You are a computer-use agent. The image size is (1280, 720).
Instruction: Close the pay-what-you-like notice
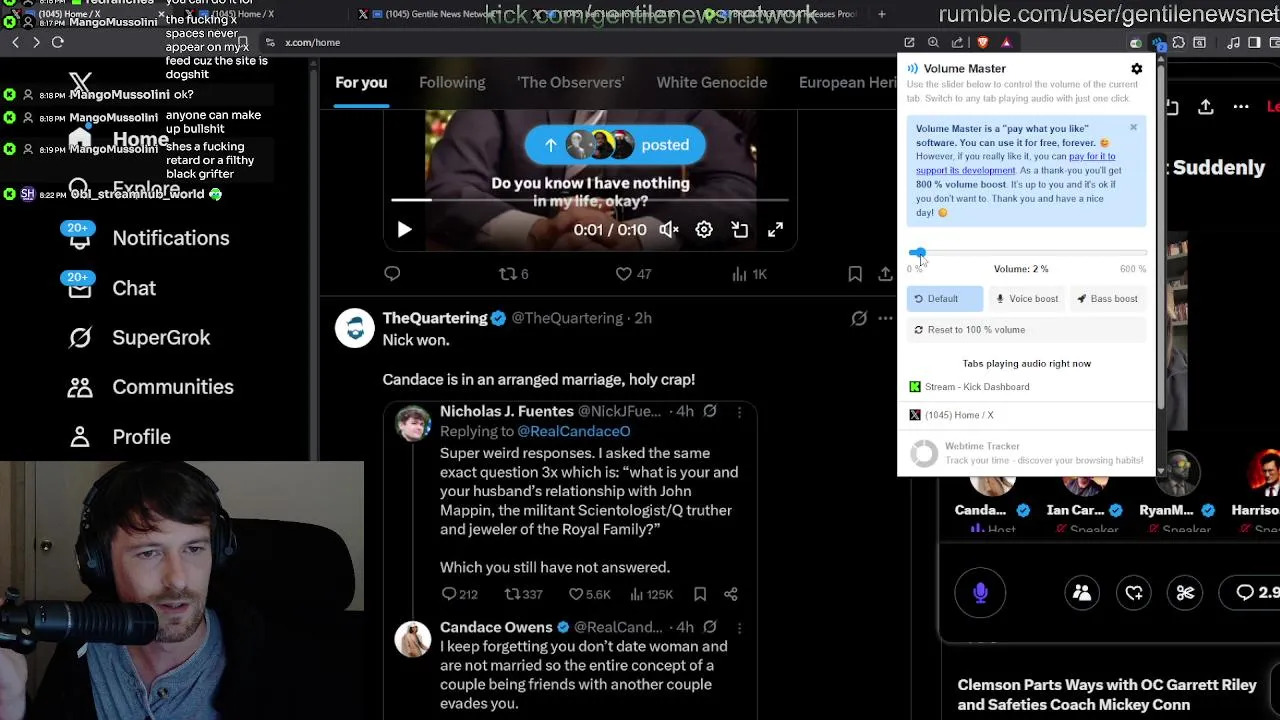(1133, 127)
